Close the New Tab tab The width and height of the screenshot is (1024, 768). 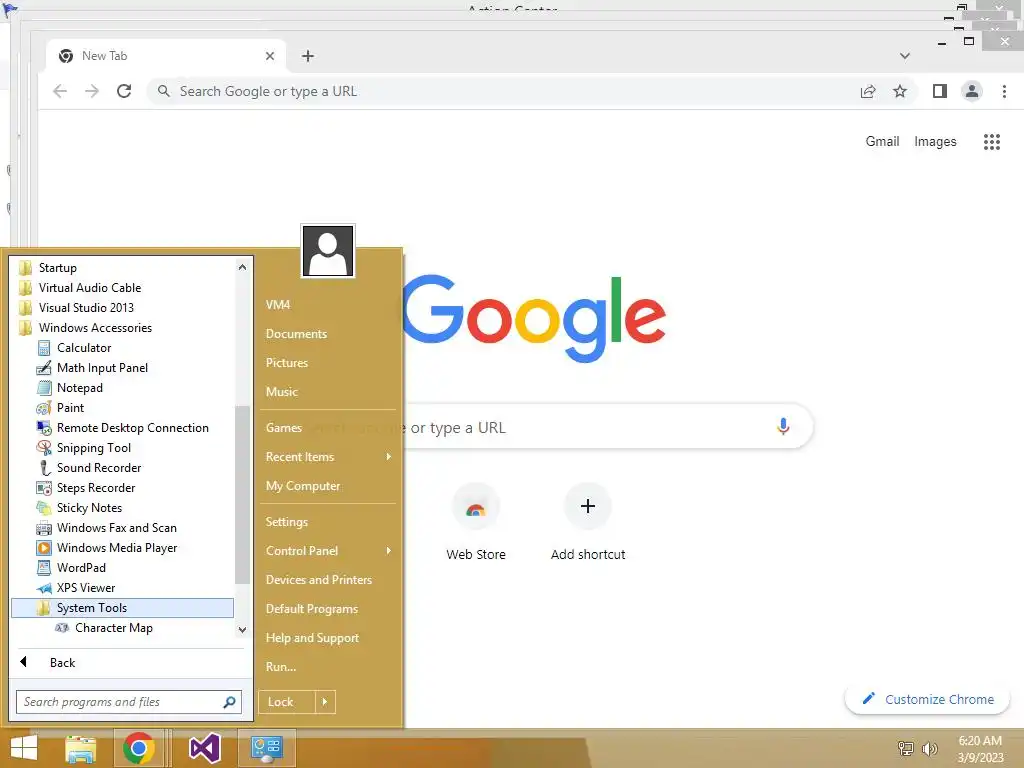[270, 56]
